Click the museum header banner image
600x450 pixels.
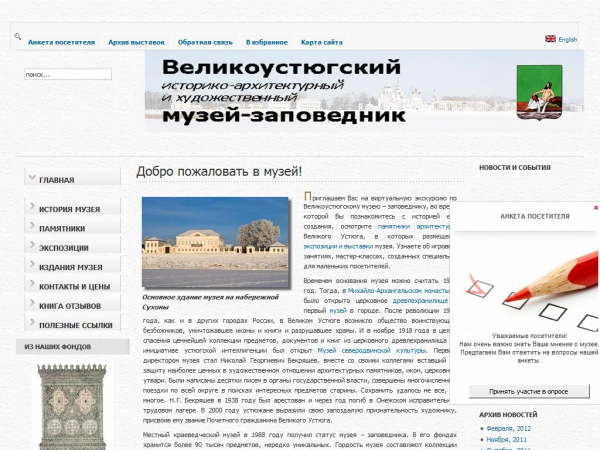click(364, 91)
